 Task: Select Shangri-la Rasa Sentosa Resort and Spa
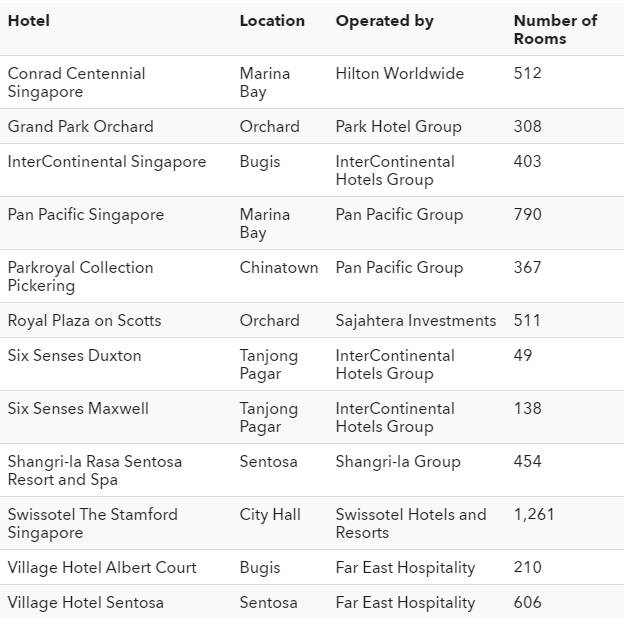95,470
